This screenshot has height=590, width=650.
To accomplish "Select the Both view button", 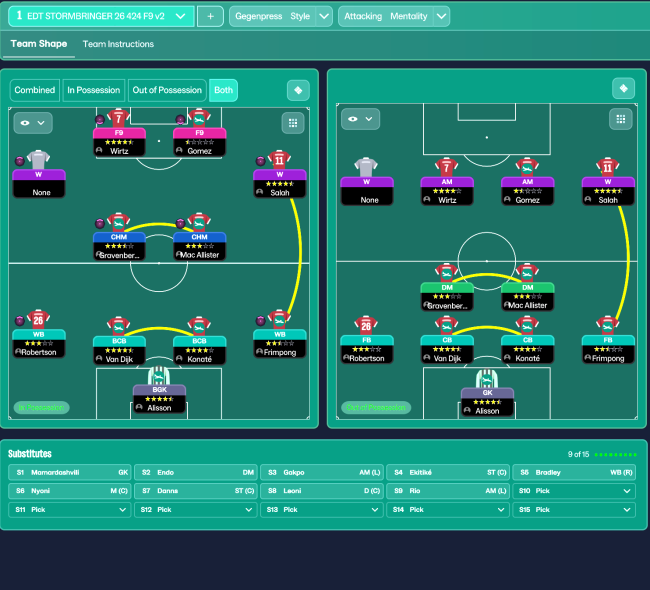I will [224, 90].
